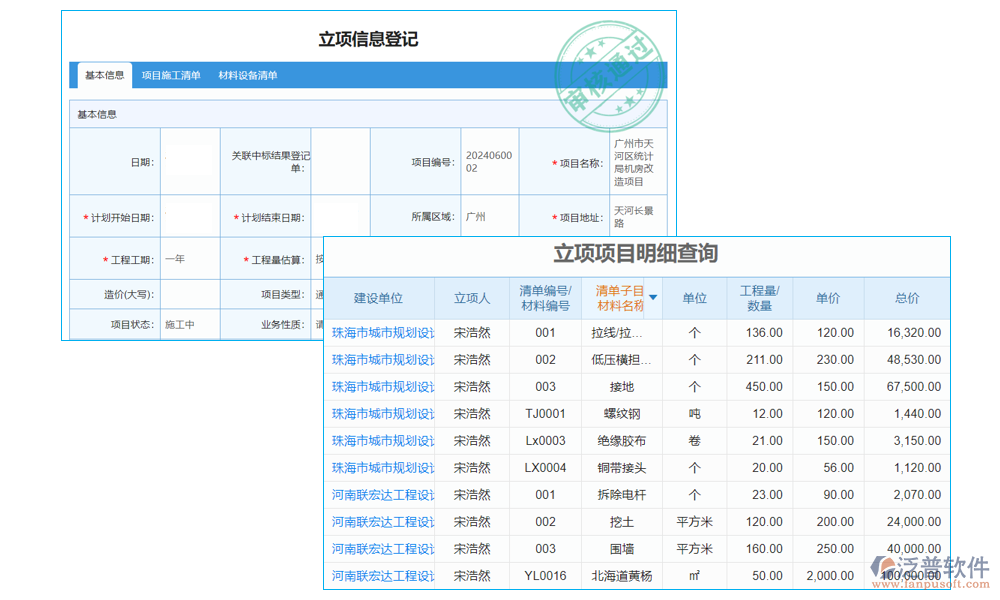Click the 计划开始日期 input field
1000x600 pixels.
190,215
